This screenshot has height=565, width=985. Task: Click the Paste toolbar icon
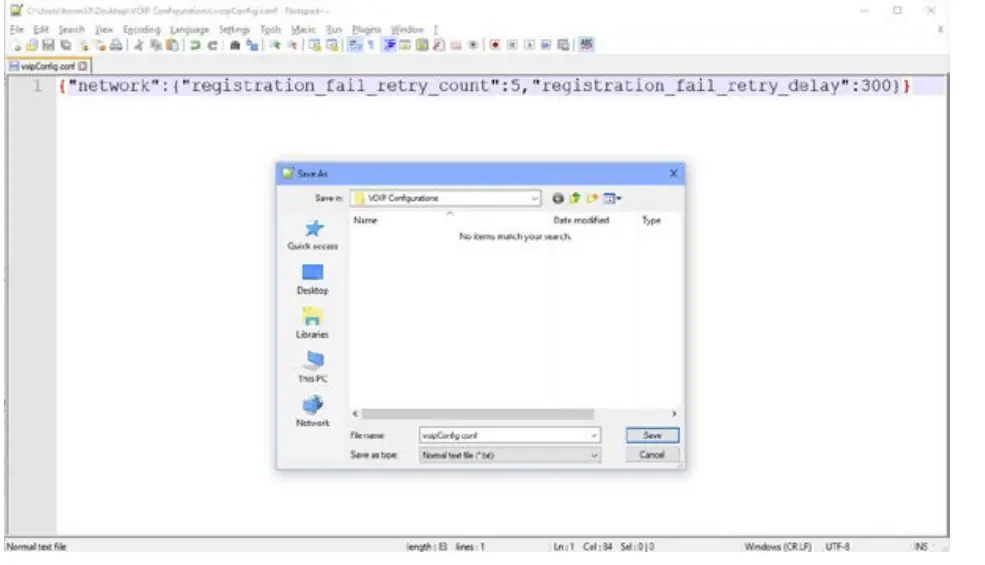(x=171, y=45)
